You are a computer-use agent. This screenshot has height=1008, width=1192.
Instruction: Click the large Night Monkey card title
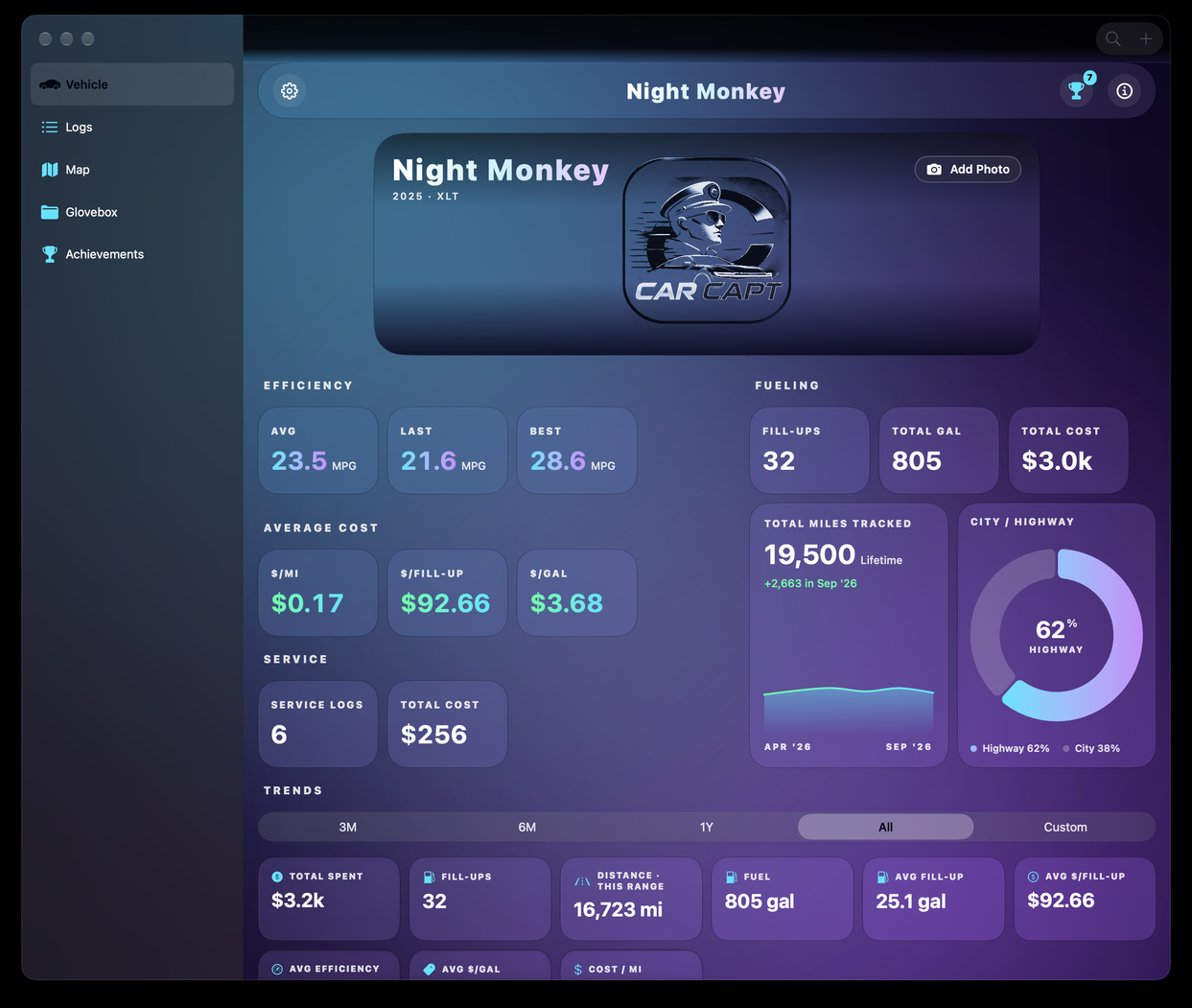[501, 171]
